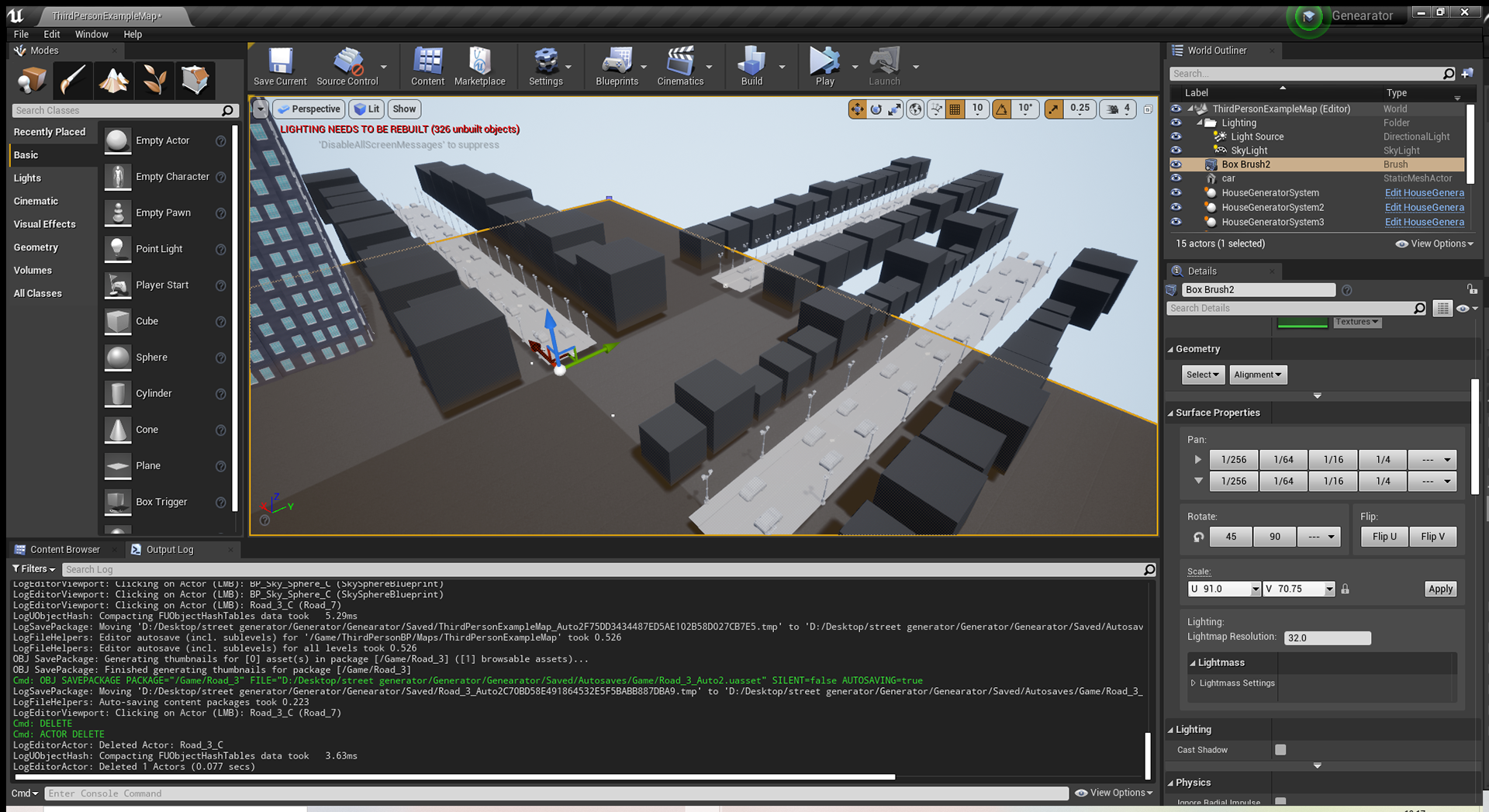Click the rotate 45 button
Viewport: 1489px width, 812px height.
(x=1231, y=537)
